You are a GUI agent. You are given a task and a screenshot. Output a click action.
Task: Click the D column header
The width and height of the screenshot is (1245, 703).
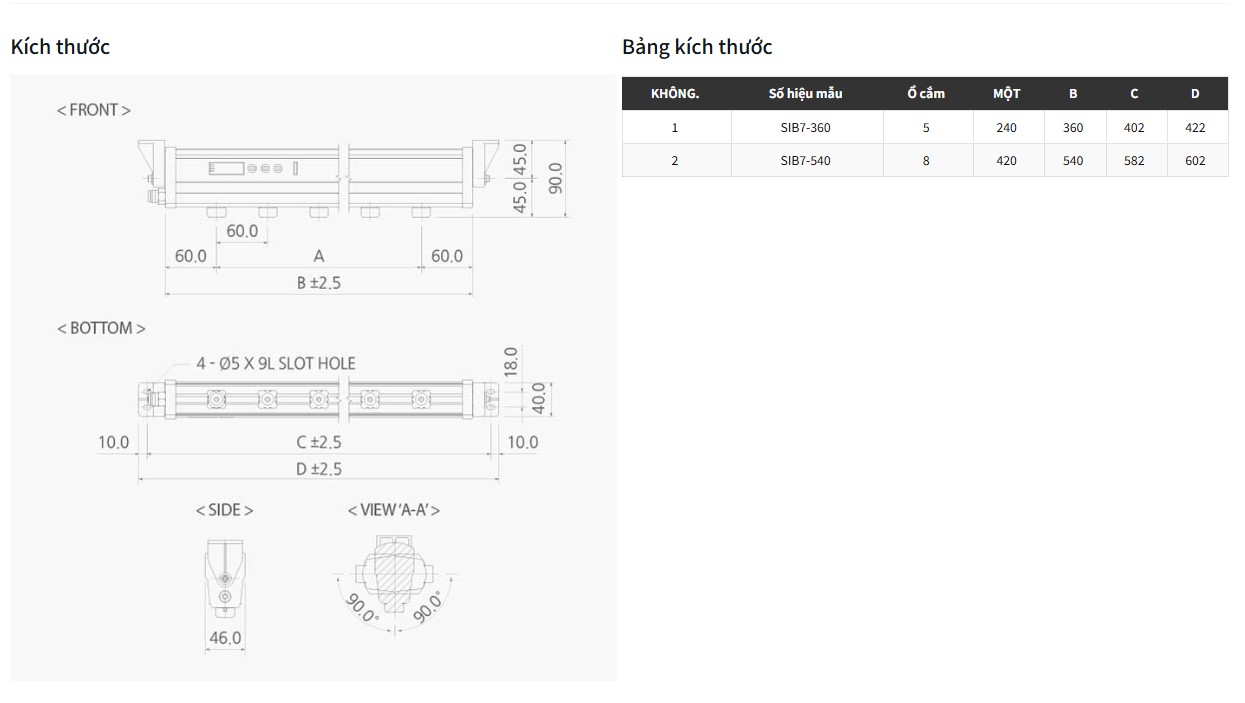1195,93
